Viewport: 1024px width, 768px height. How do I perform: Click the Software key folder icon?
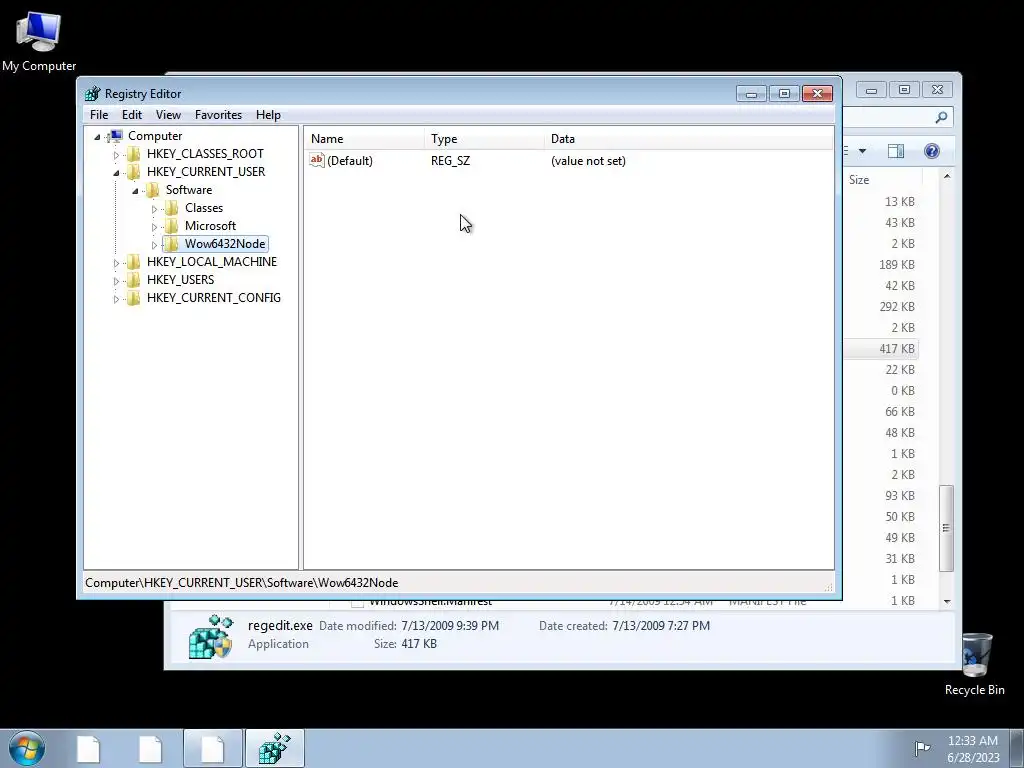(x=153, y=190)
